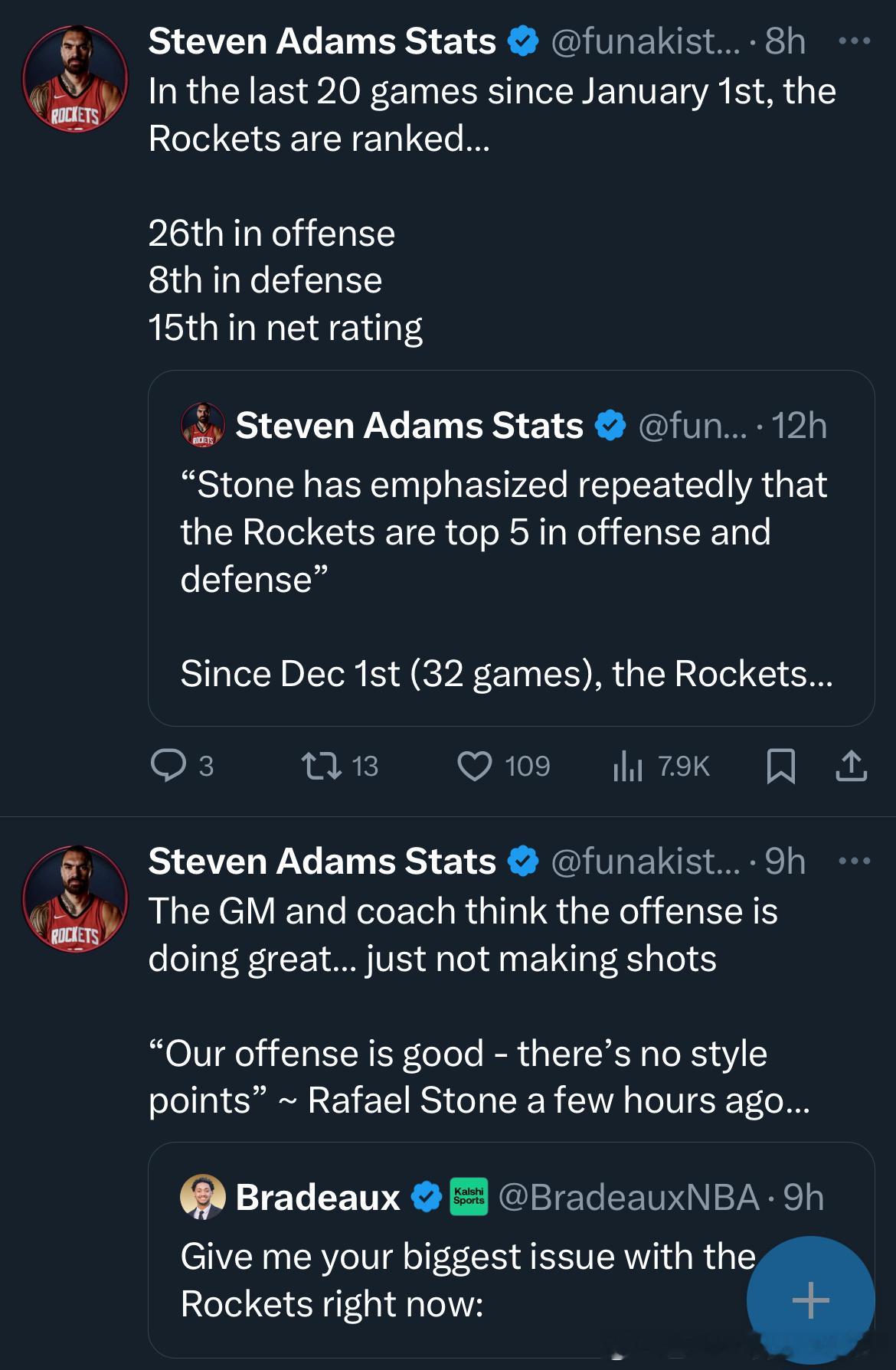Open the Bradeaux profile picture
The height and width of the screenshot is (1370, 896).
[x=203, y=1196]
